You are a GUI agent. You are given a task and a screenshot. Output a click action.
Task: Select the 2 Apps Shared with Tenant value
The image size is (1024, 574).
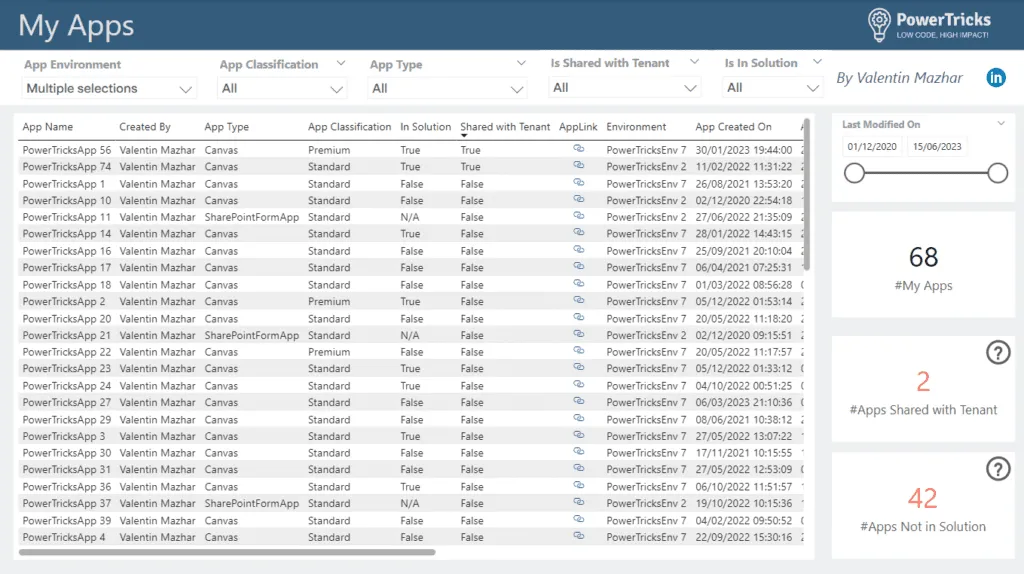(x=923, y=381)
